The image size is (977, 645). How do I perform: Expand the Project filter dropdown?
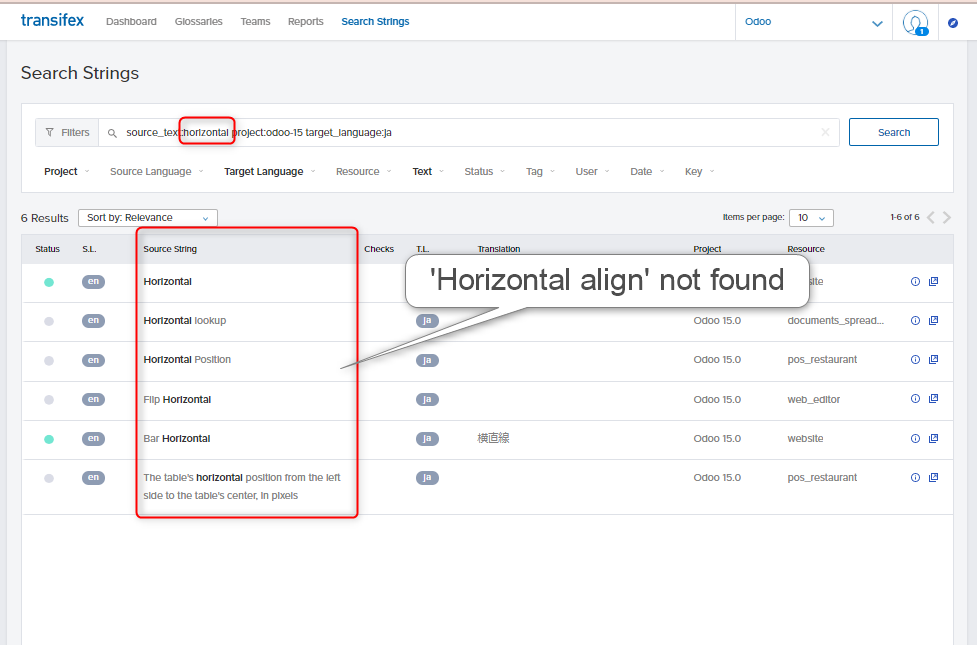(67, 171)
